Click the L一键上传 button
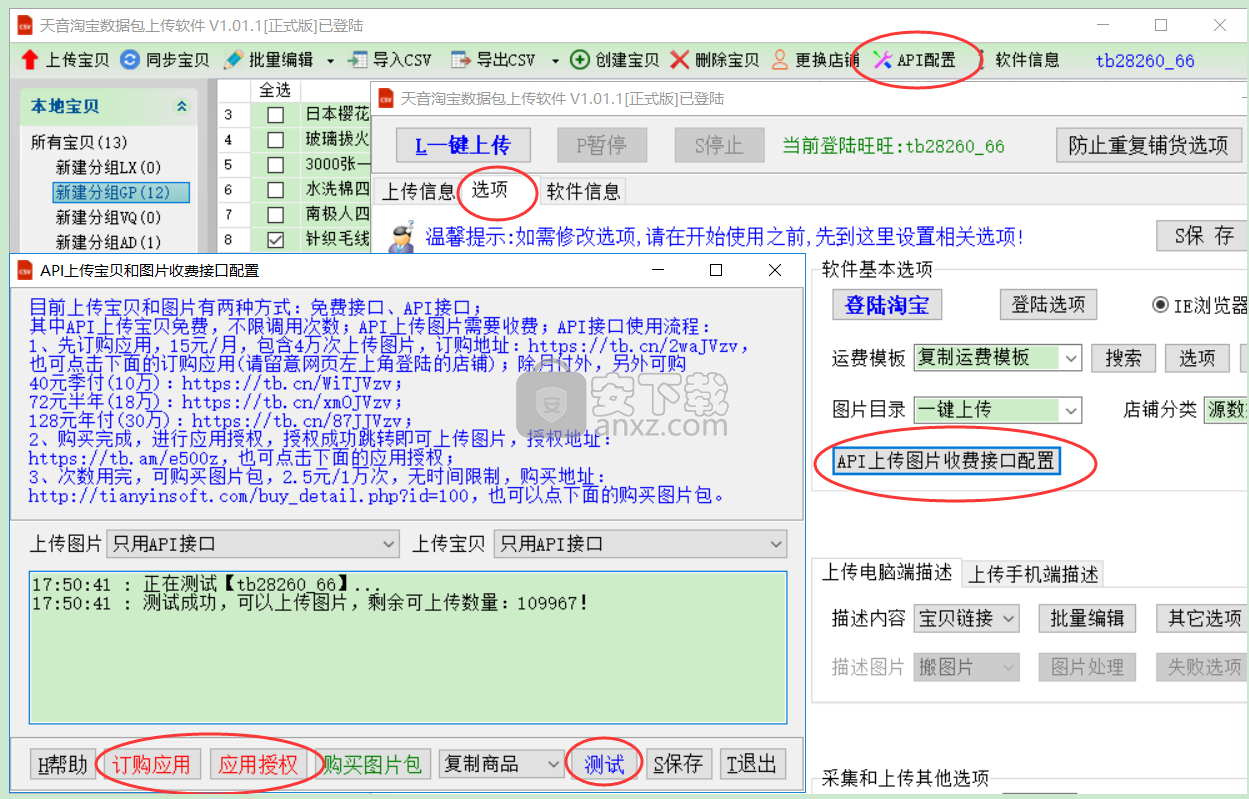Image resolution: width=1249 pixels, height=799 pixels. pos(463,145)
